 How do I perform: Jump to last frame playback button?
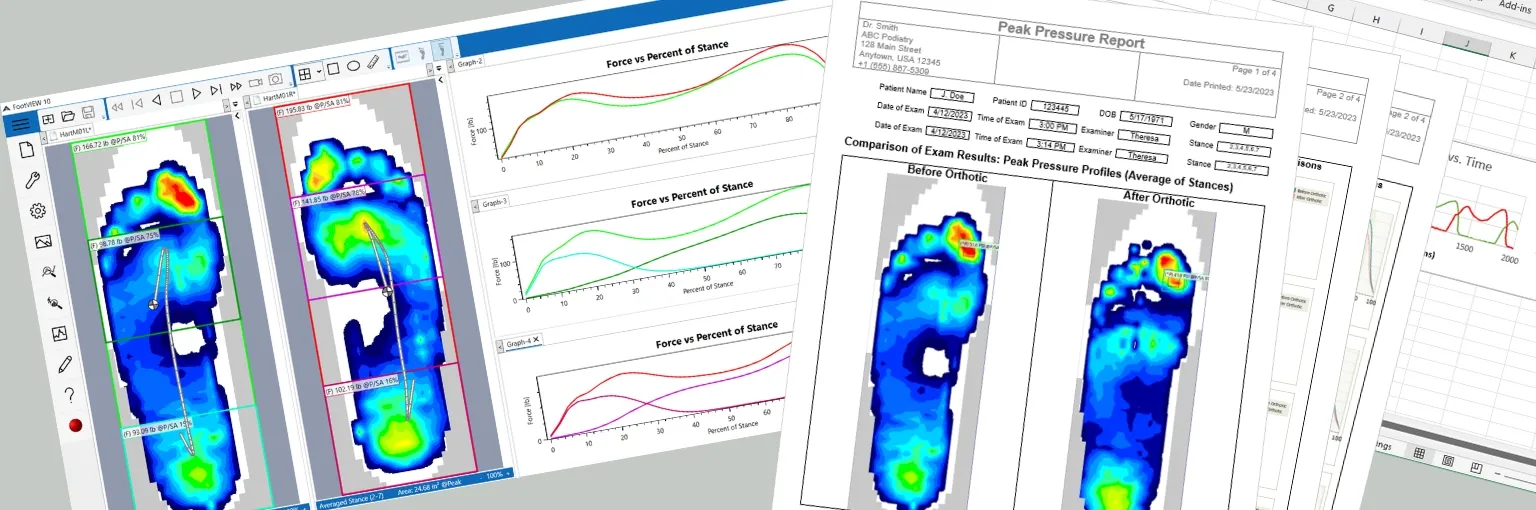click(x=216, y=90)
